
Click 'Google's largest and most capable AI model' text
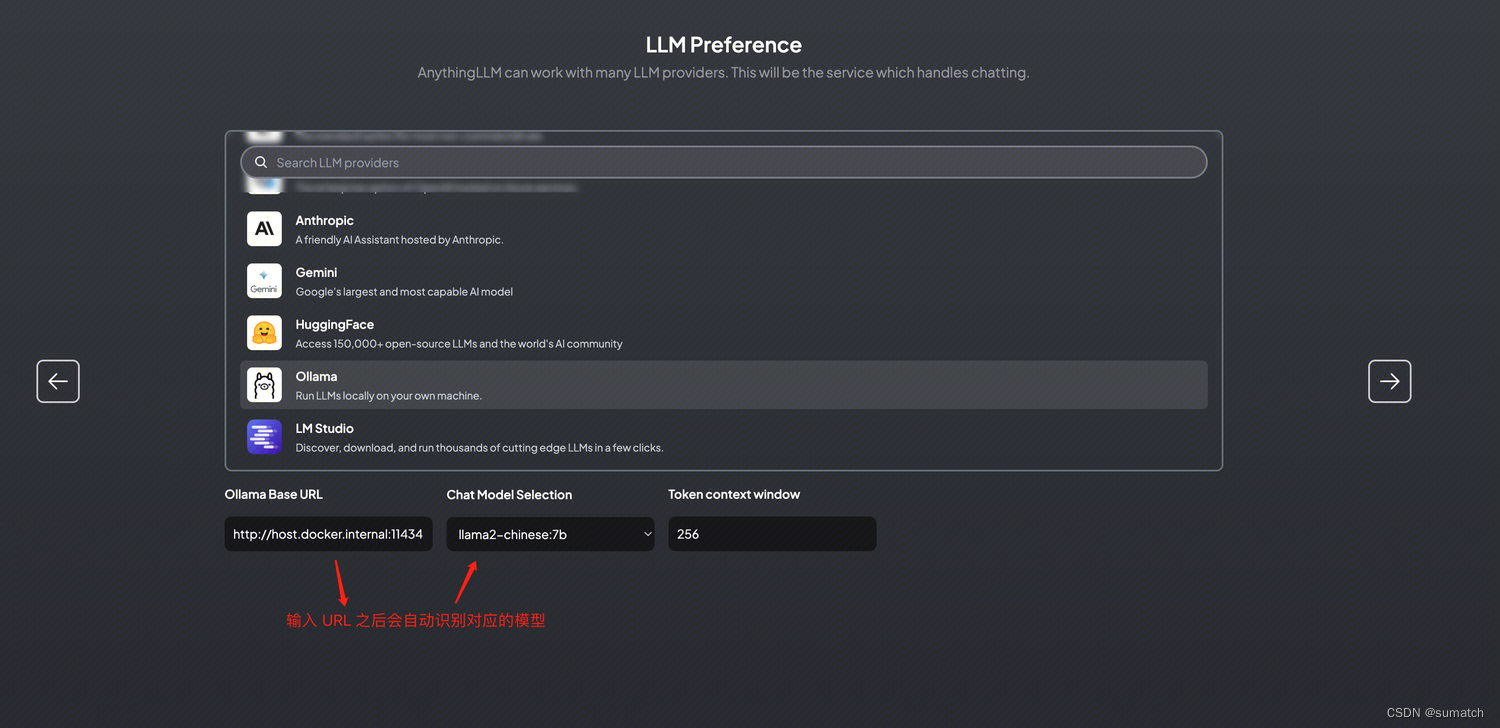(404, 292)
